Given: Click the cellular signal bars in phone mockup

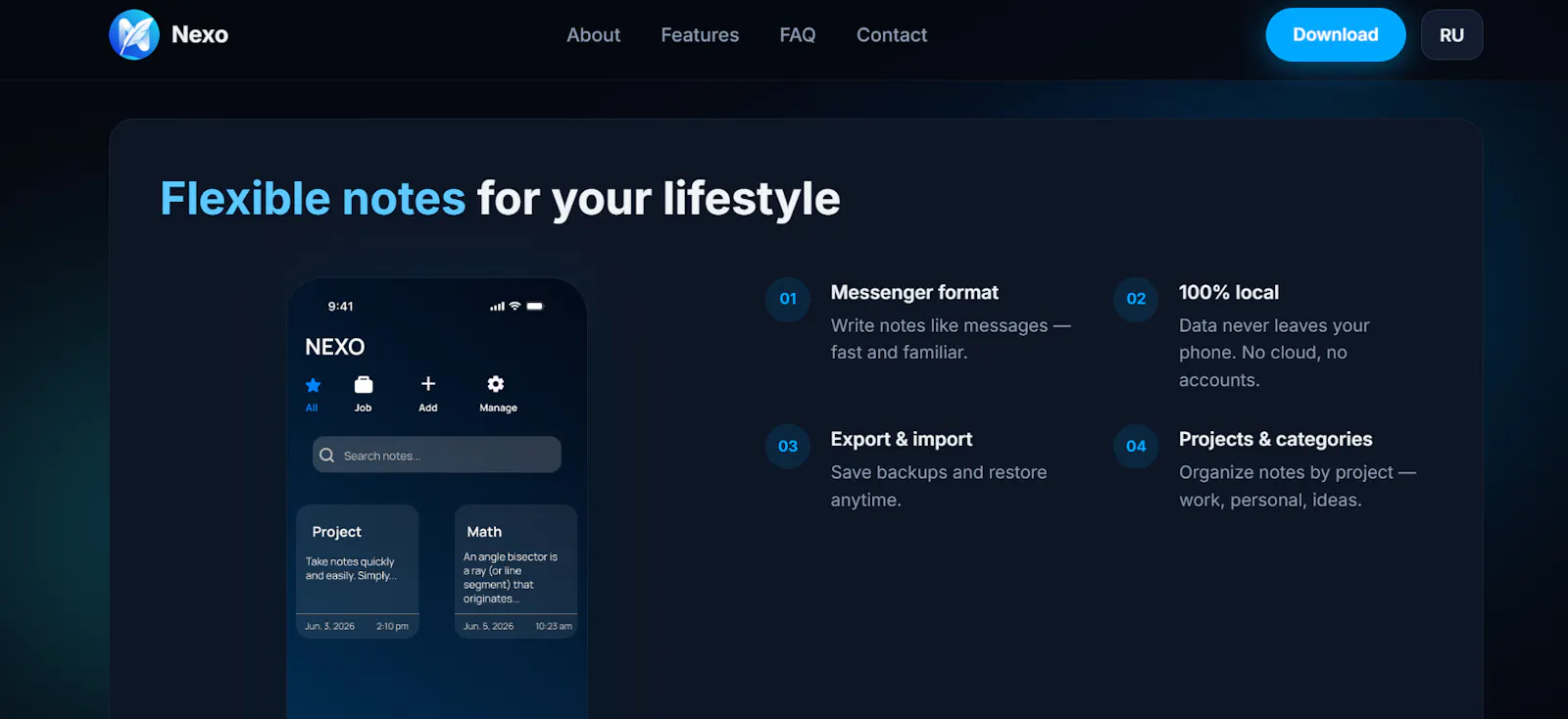Looking at the screenshot, I should click(498, 307).
